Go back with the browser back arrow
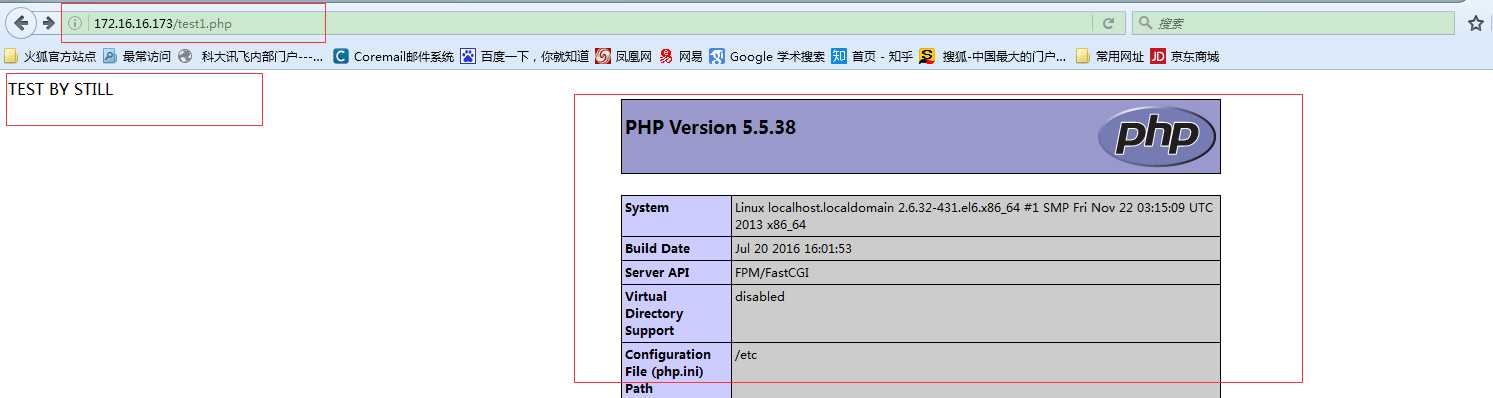1493x398 pixels. point(21,23)
